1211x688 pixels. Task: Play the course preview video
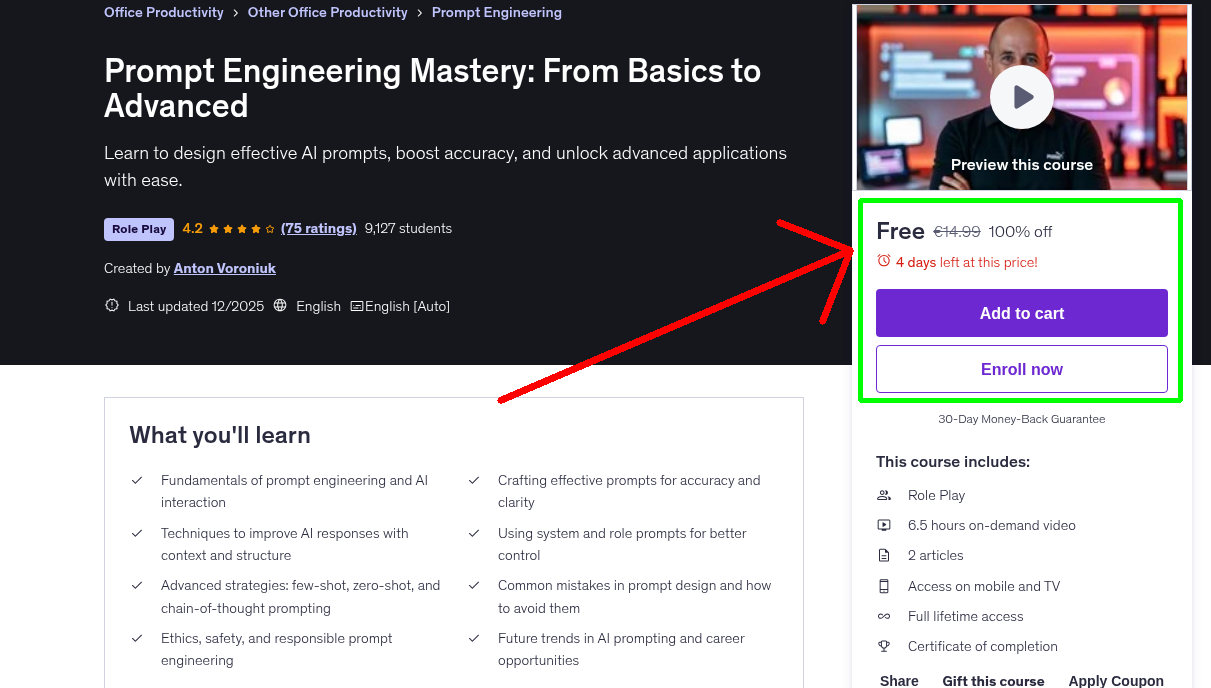(x=1021, y=96)
